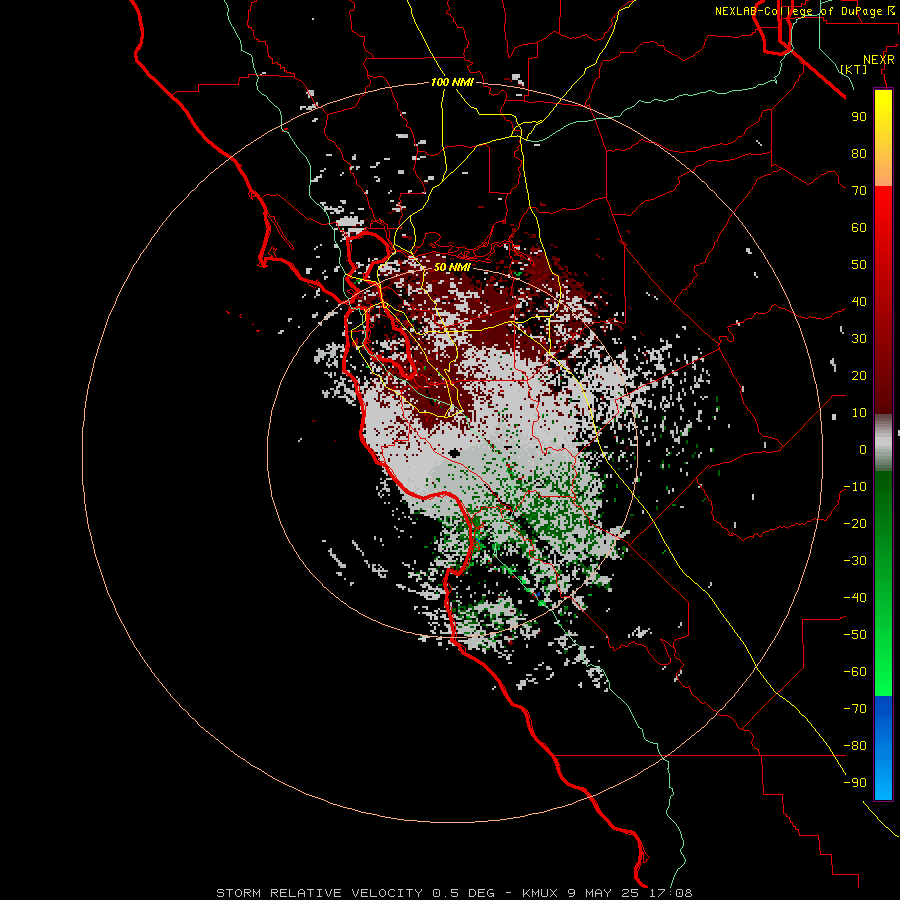Select the "40" velocity scale label
The image size is (900, 900).
(859, 302)
